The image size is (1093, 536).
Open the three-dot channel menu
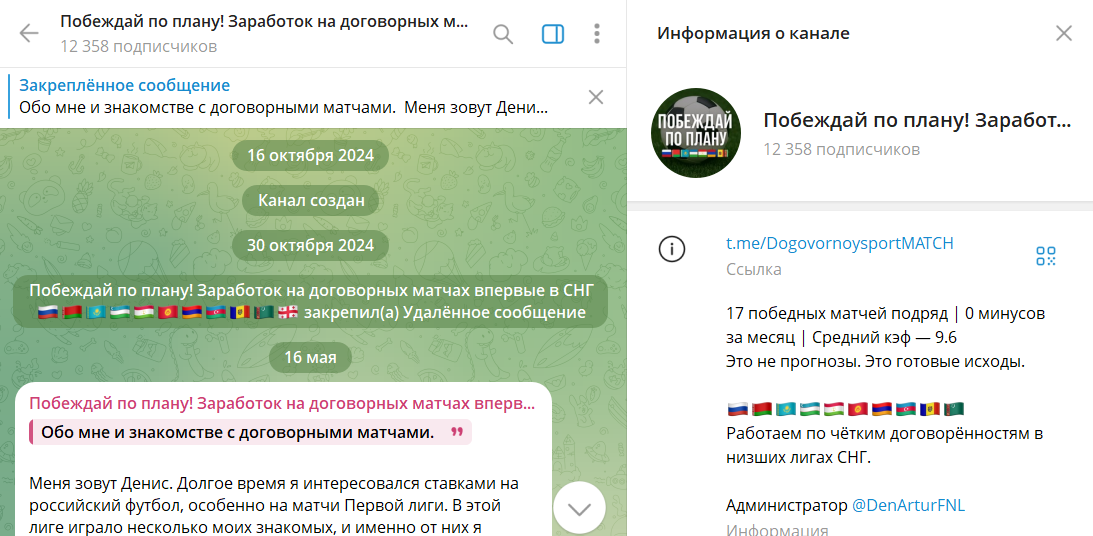coord(597,34)
